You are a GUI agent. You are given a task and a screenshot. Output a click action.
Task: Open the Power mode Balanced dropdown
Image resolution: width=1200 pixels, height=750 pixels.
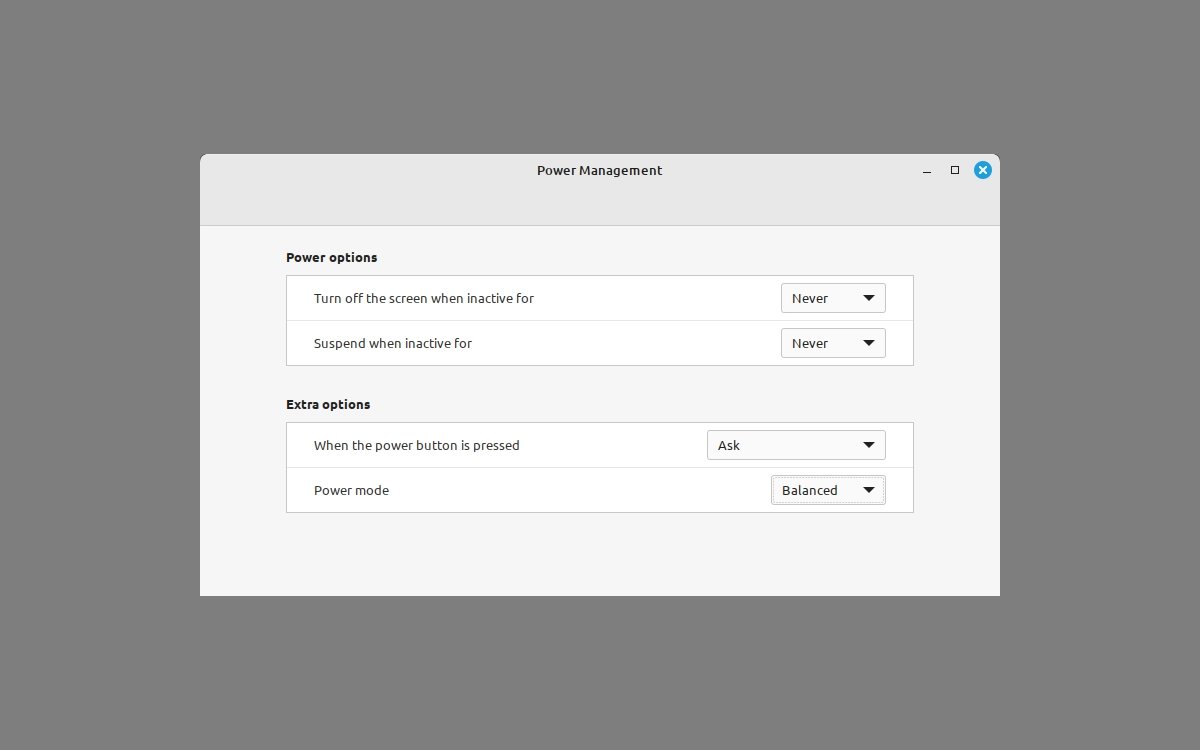point(827,490)
